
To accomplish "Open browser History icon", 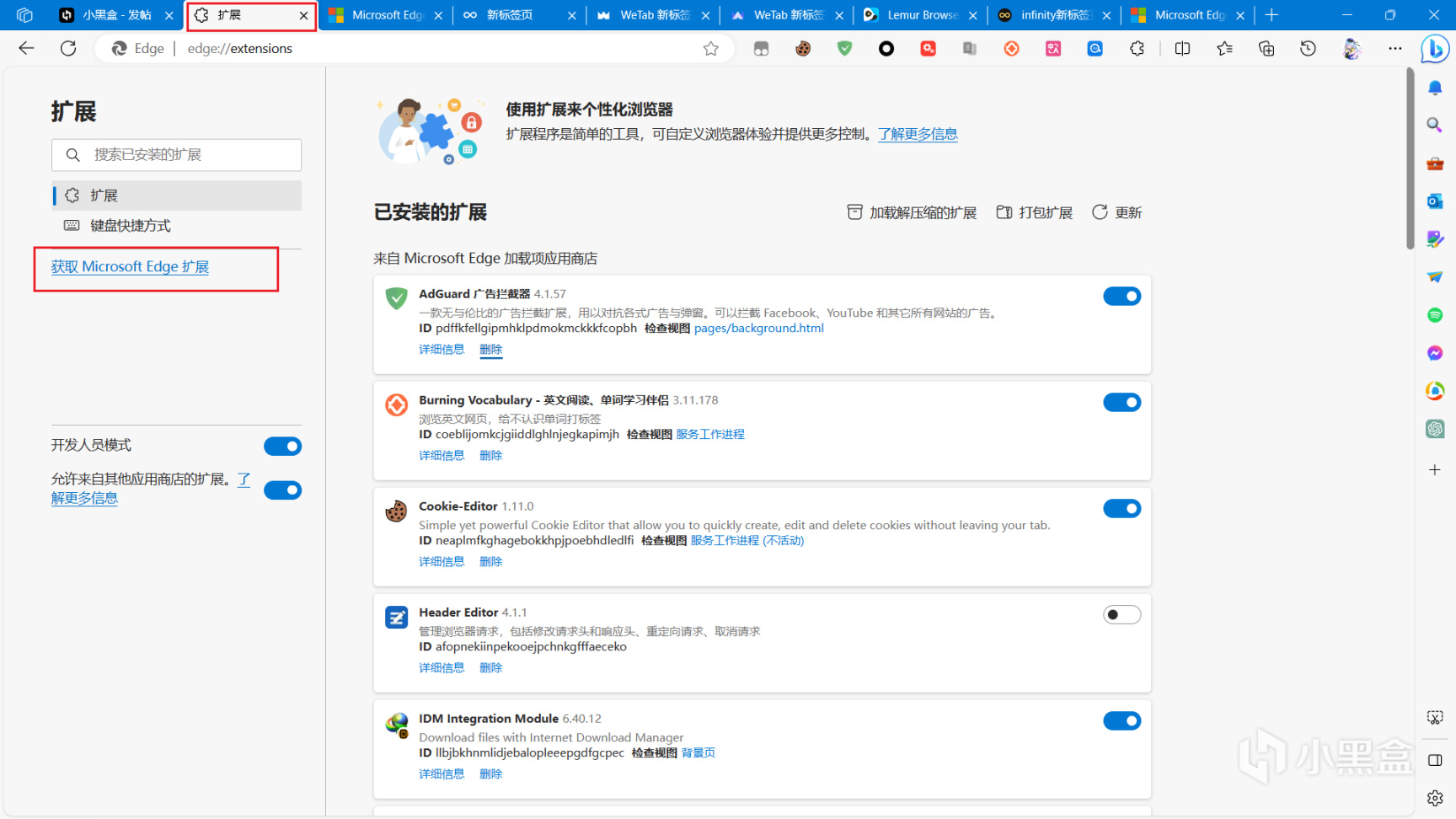I will [1308, 49].
